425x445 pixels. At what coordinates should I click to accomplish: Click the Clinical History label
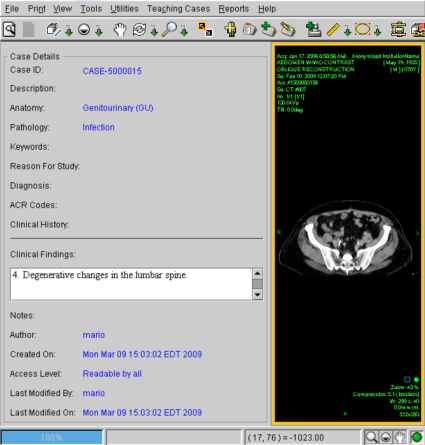tap(39, 225)
